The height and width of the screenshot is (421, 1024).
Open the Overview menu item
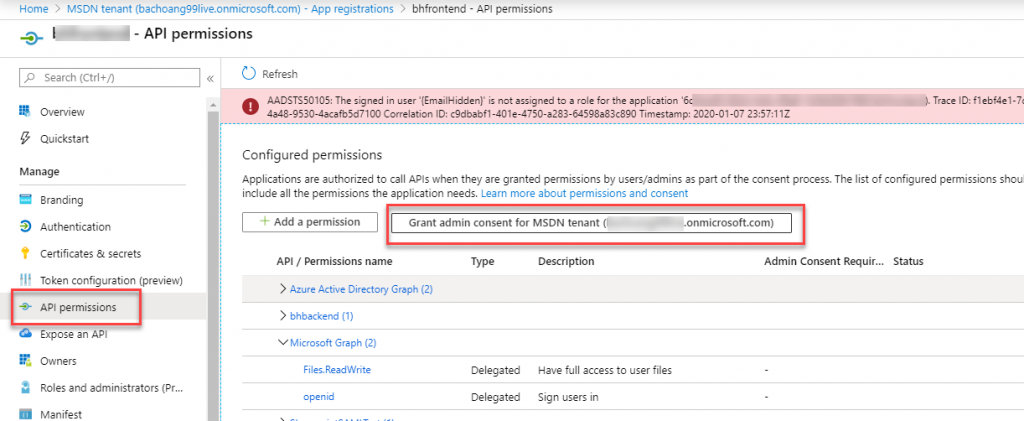[62, 112]
